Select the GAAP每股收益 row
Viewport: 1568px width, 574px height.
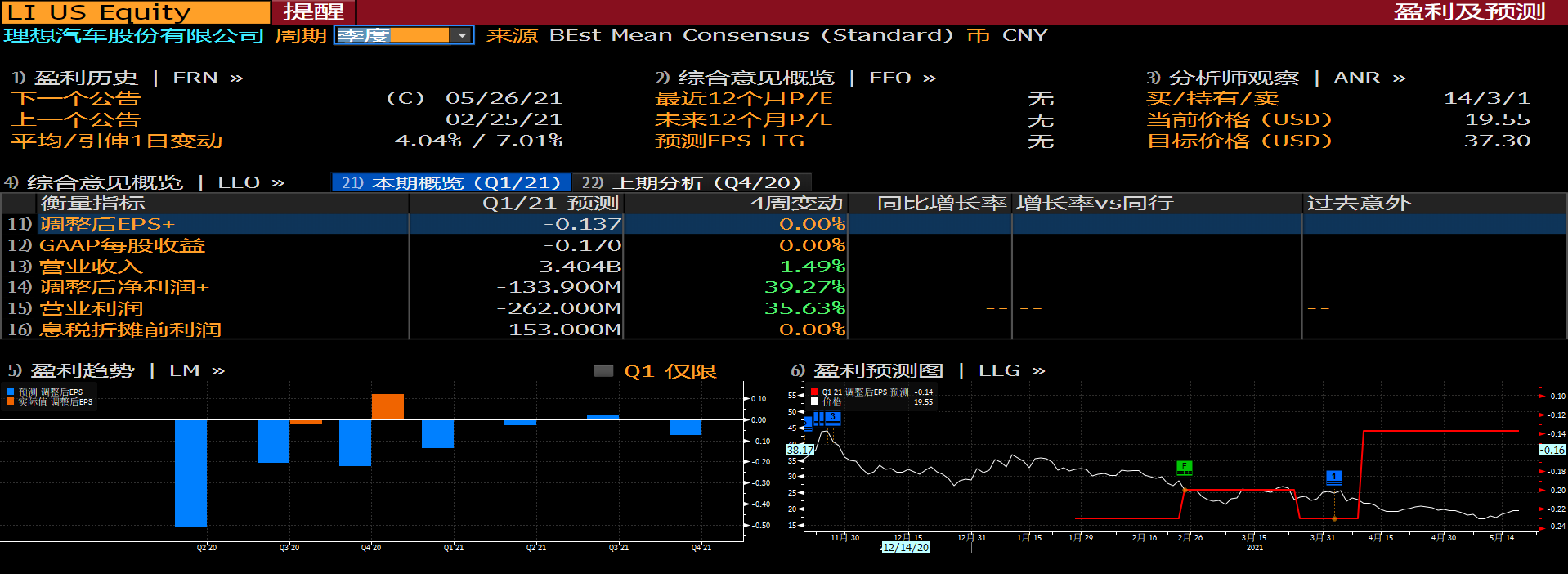783,245
